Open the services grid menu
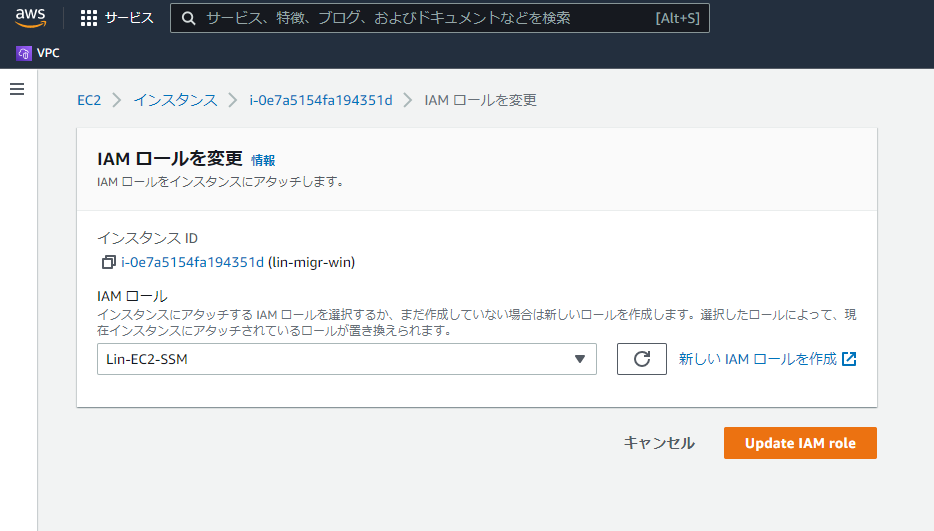The image size is (934, 531). (89, 18)
